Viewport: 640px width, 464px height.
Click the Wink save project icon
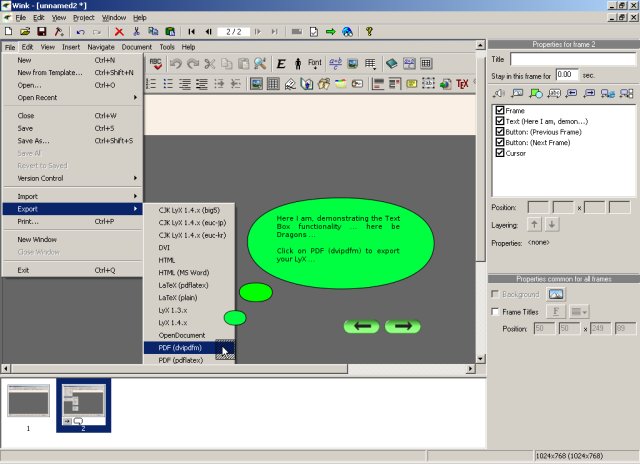click(41, 32)
